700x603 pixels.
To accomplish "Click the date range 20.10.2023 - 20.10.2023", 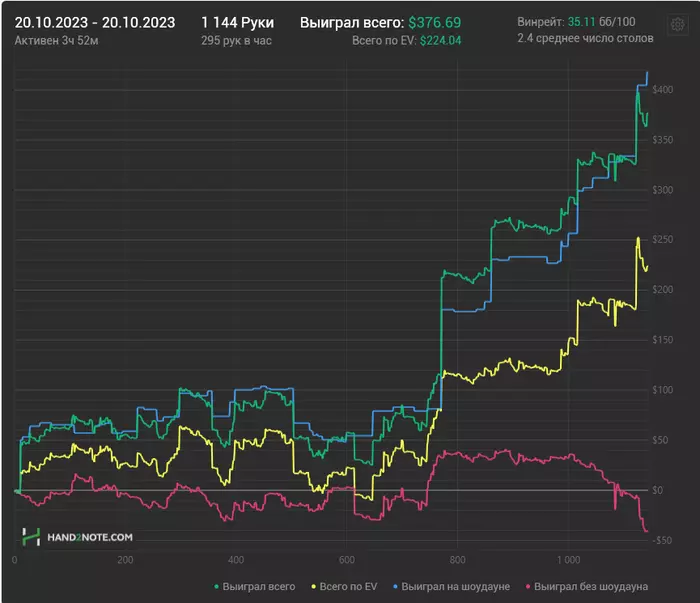I will point(95,22).
